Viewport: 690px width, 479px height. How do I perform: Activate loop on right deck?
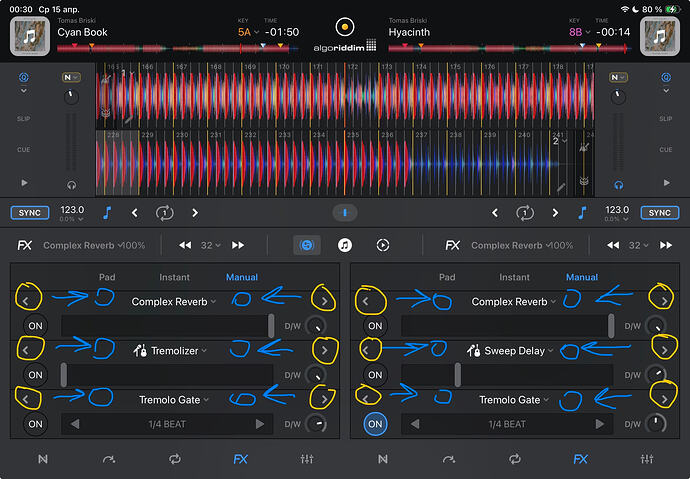(x=525, y=213)
